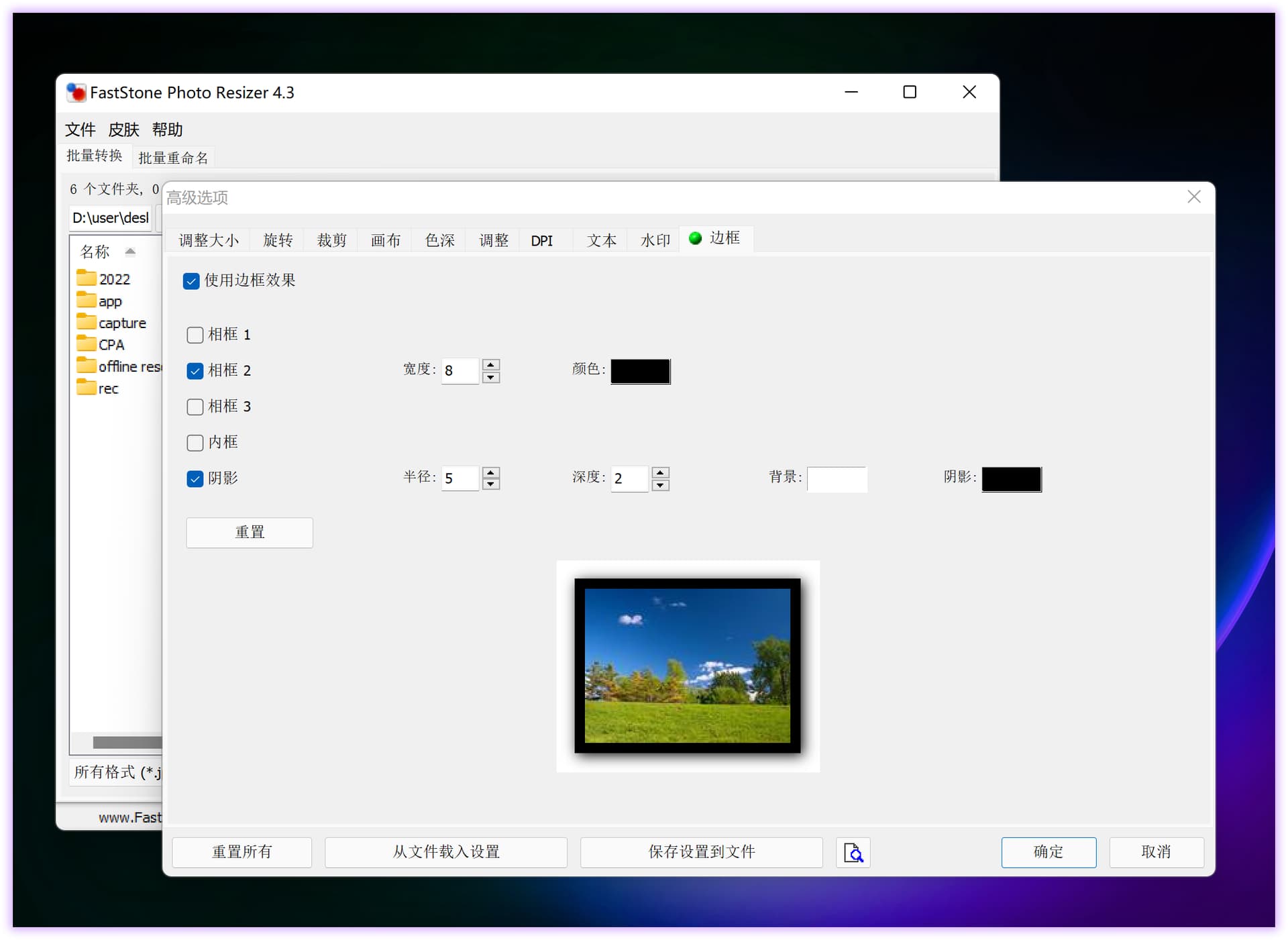
Task: Click the FastStone app logo icon
Action: pyautogui.click(x=76, y=93)
